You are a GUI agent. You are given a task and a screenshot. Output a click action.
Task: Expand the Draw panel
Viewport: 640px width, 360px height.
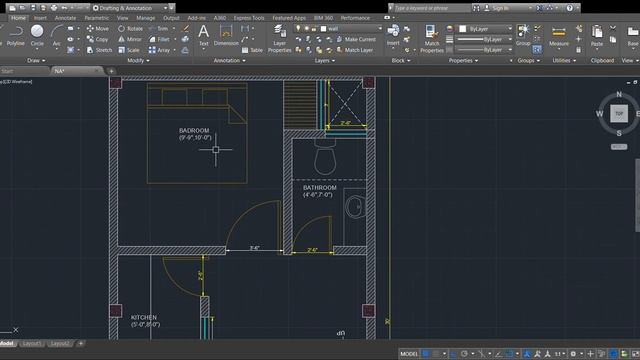(x=36, y=60)
